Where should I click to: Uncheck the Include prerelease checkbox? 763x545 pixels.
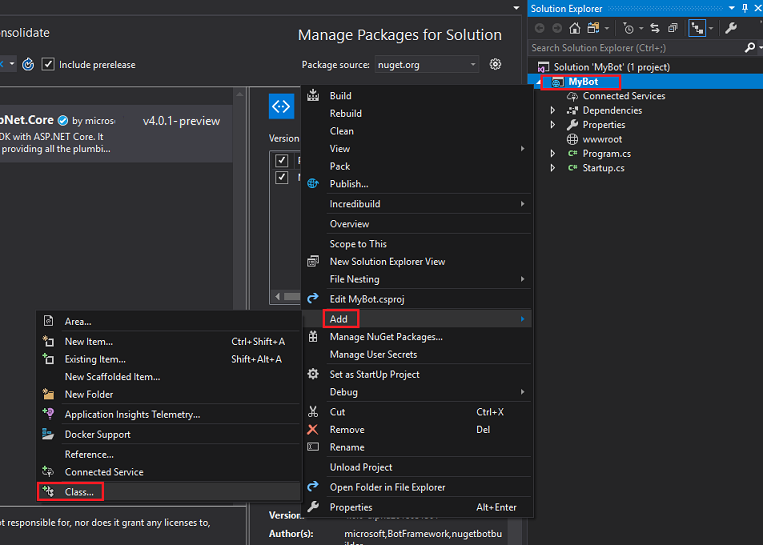pos(48,64)
